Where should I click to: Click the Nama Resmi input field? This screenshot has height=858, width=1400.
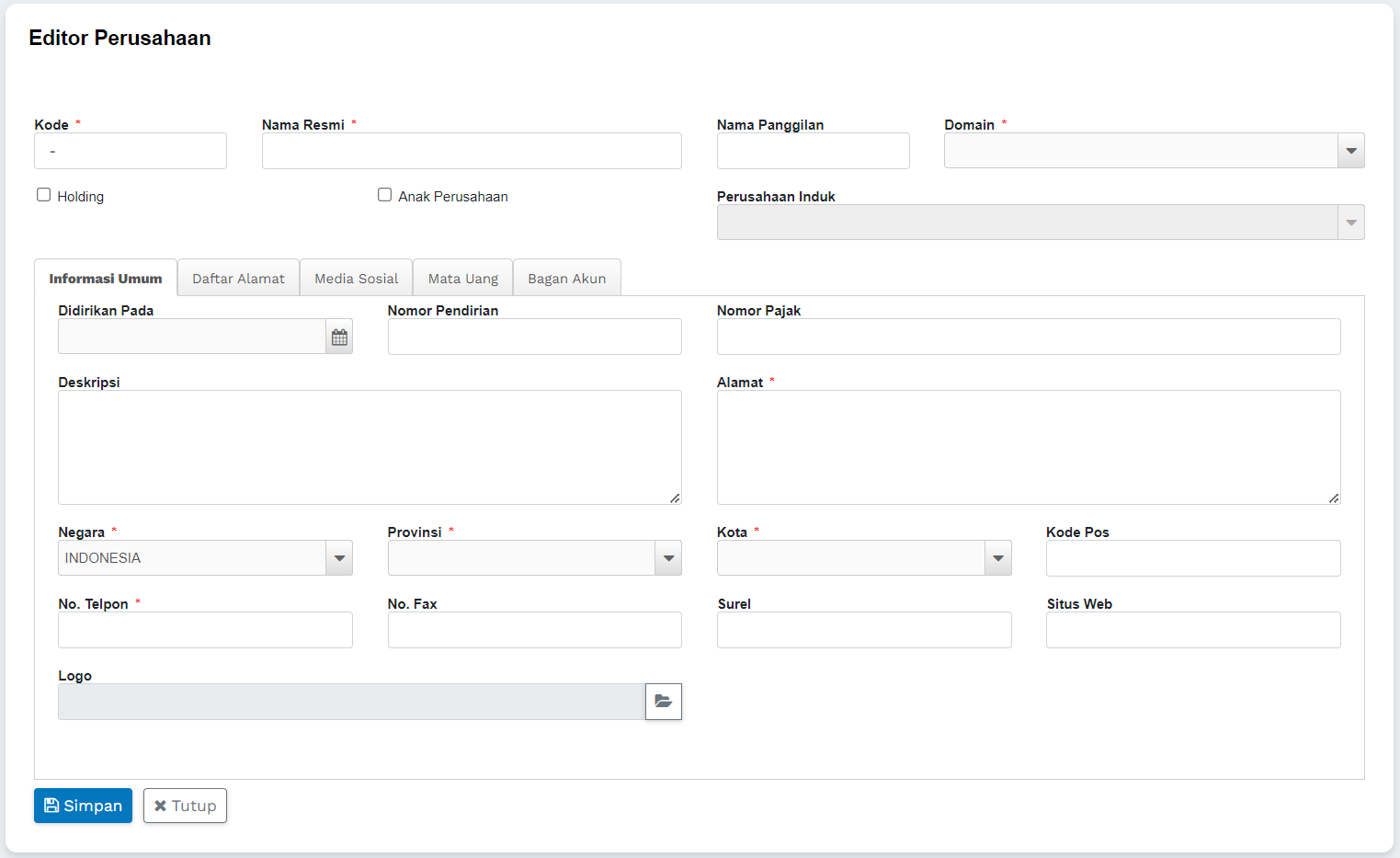[472, 151]
